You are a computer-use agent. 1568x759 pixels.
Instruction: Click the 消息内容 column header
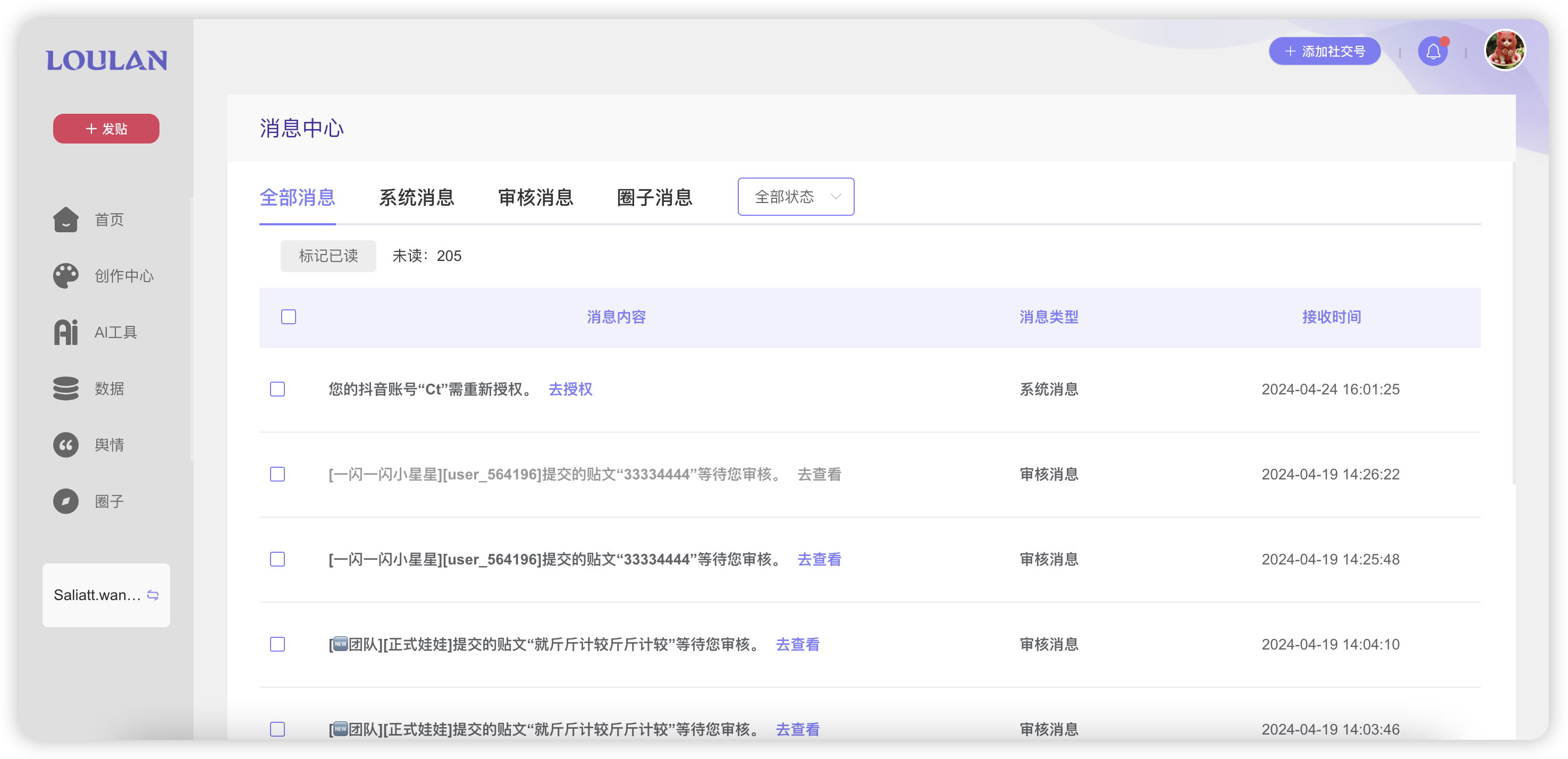coord(616,316)
